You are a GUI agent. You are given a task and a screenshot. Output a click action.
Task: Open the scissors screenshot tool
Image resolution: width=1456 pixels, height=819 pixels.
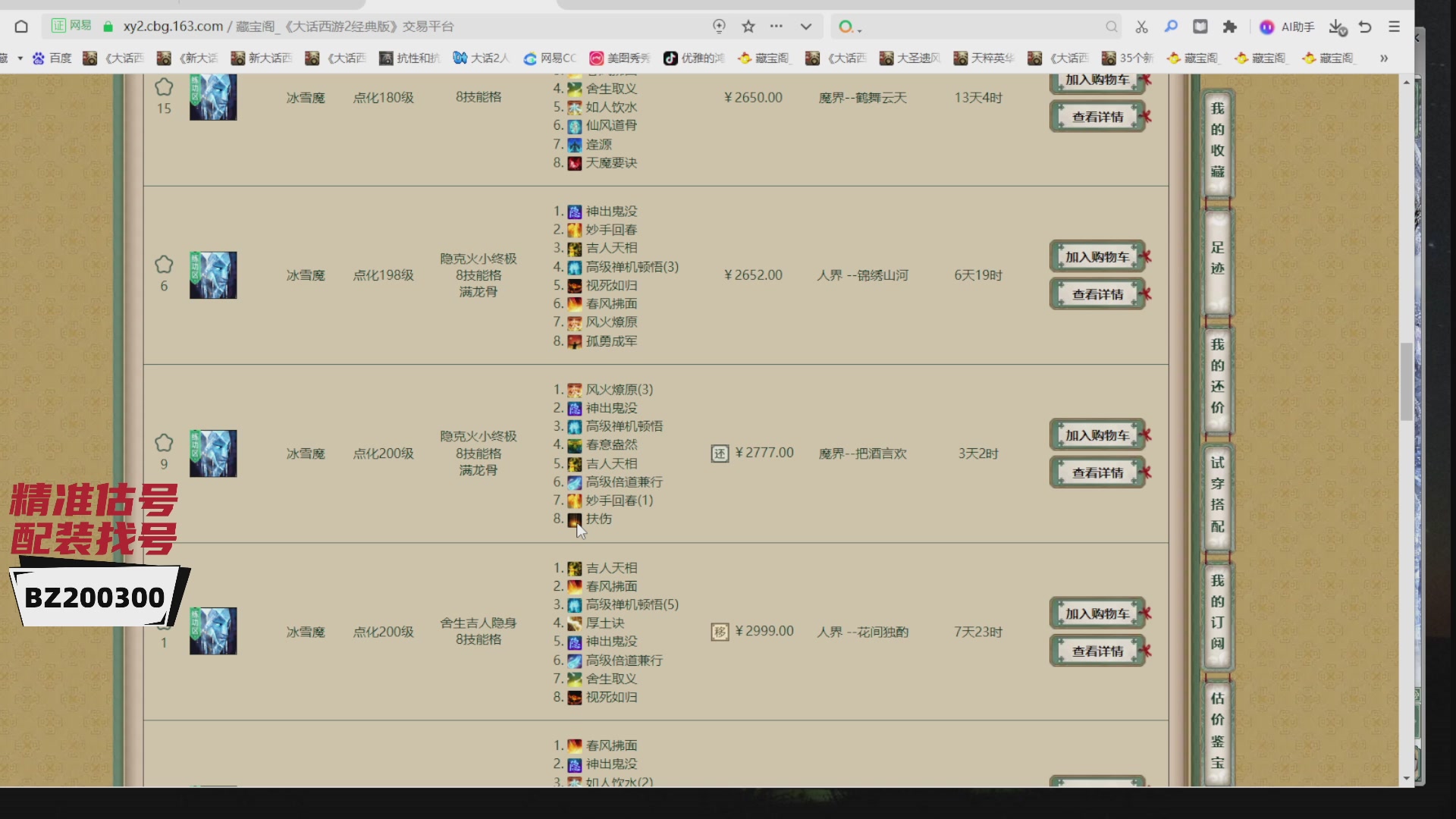coord(1141,27)
